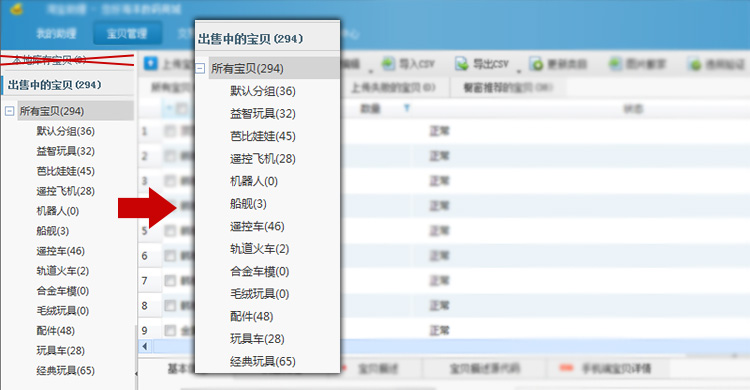This screenshot has width=750, height=390.
Task: Click the left scroll arrow of horizontal scrollbar
Action: coord(145,346)
